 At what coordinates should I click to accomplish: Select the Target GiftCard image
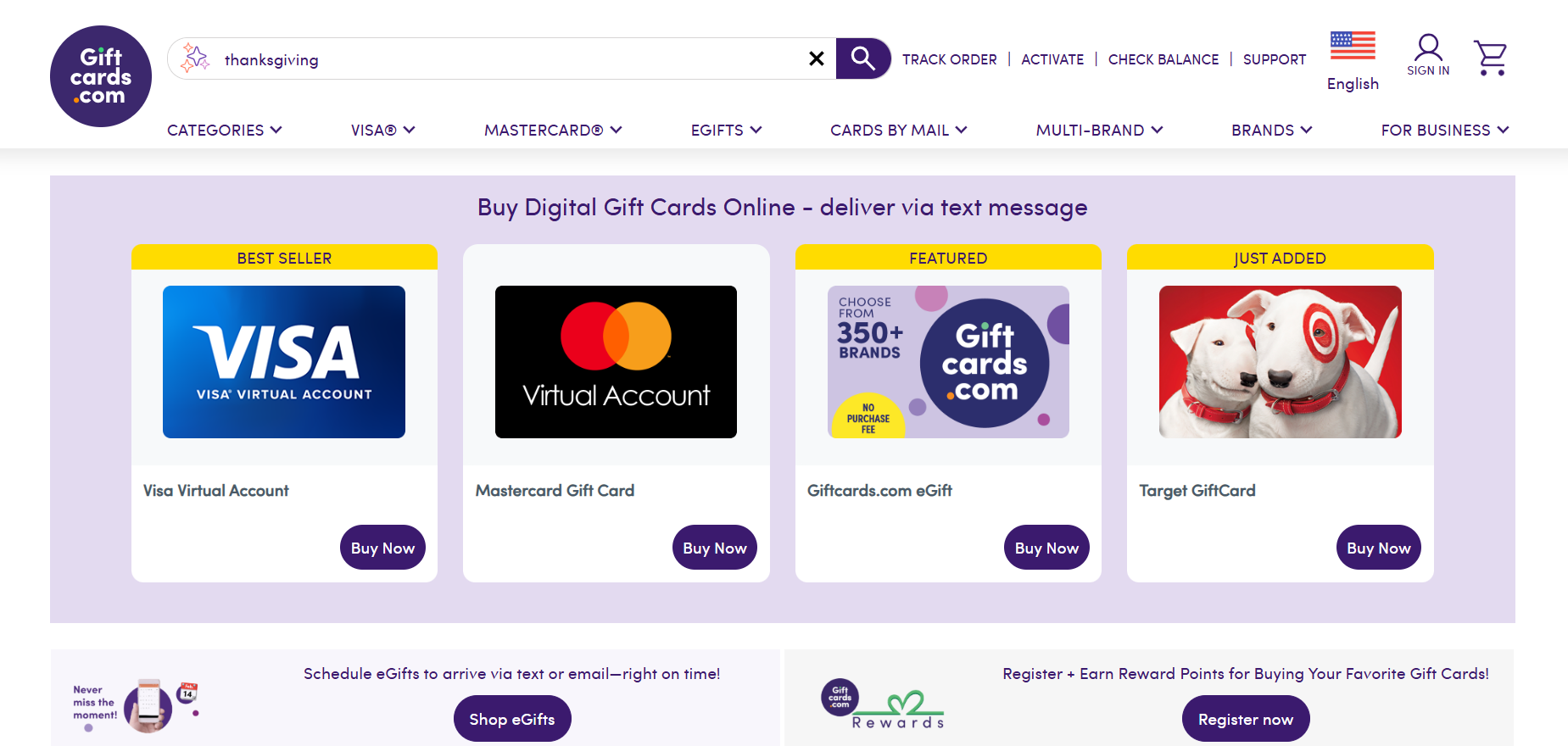coord(1280,362)
